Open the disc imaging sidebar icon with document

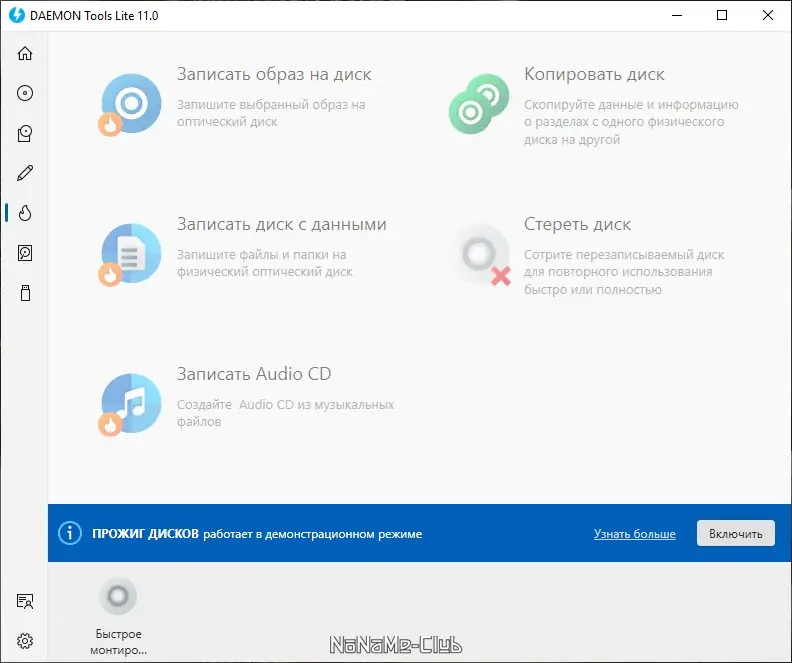pyautogui.click(x=25, y=133)
